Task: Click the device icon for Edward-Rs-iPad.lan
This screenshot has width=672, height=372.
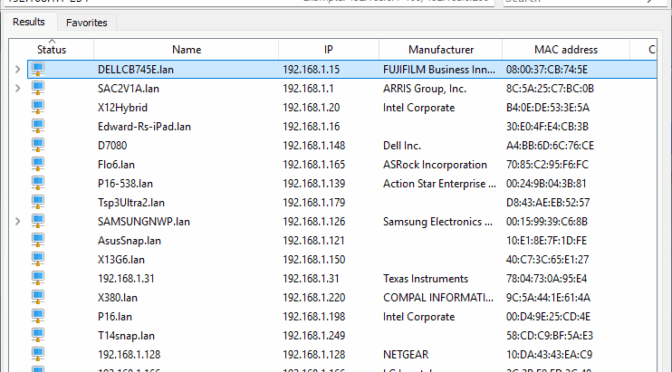Action: 38,126
